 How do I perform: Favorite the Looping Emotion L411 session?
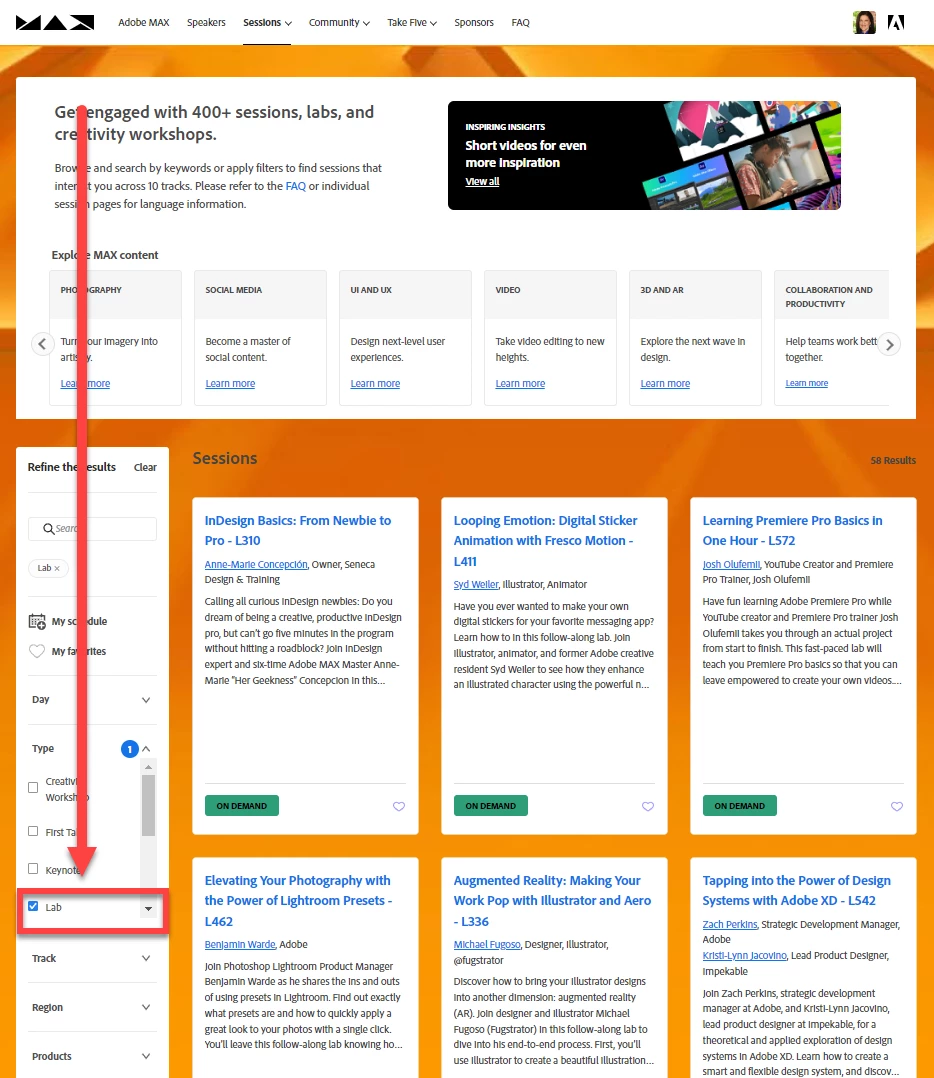[x=647, y=806]
